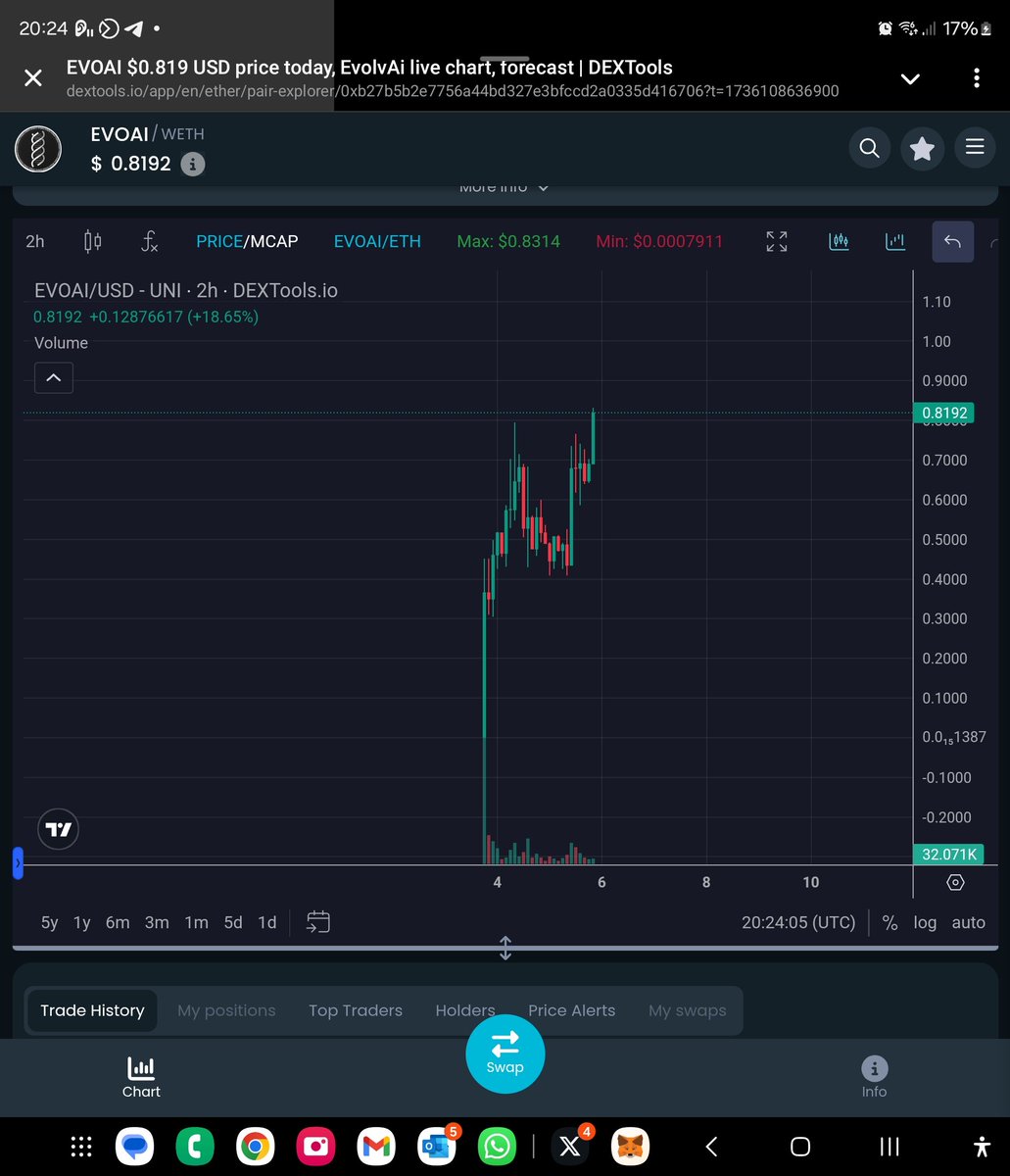
Task: Enter fullscreen chart mode
Action: tap(777, 241)
